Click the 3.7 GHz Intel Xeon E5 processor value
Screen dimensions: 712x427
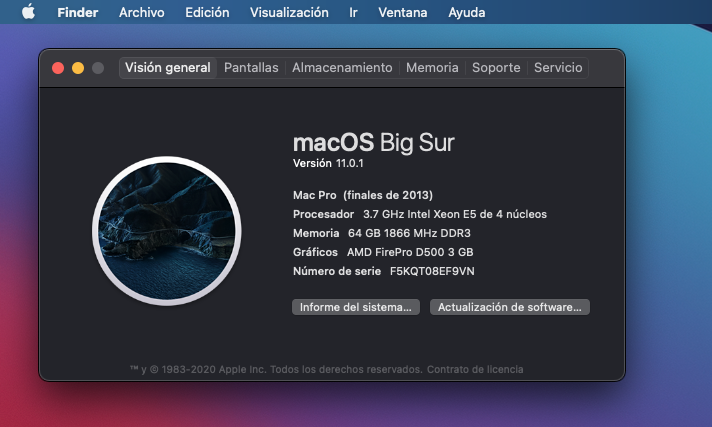click(x=455, y=214)
